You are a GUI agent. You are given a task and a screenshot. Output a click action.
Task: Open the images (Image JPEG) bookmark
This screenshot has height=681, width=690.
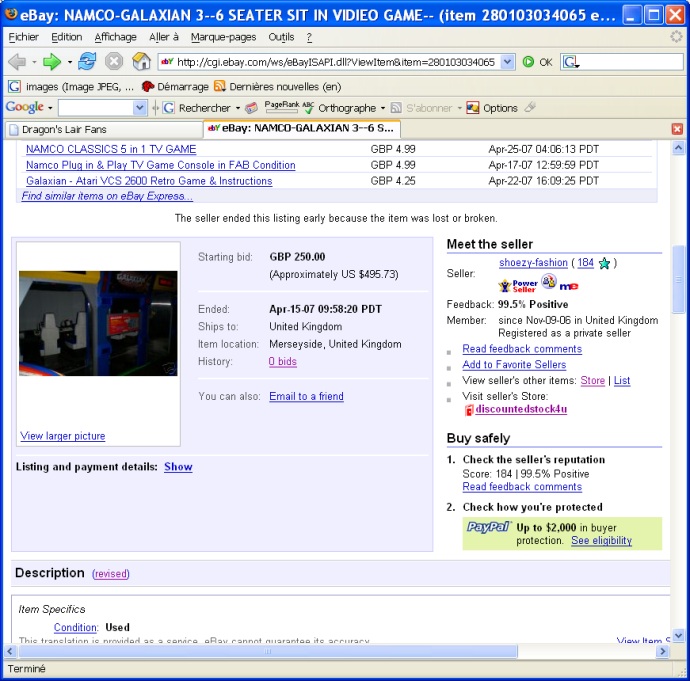click(71, 87)
